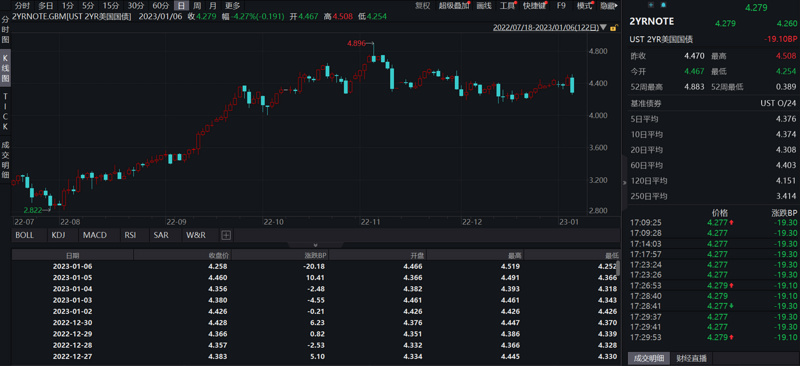Click the 画线 drawing tool button
This screenshot has width=800, height=366.
point(484,6)
